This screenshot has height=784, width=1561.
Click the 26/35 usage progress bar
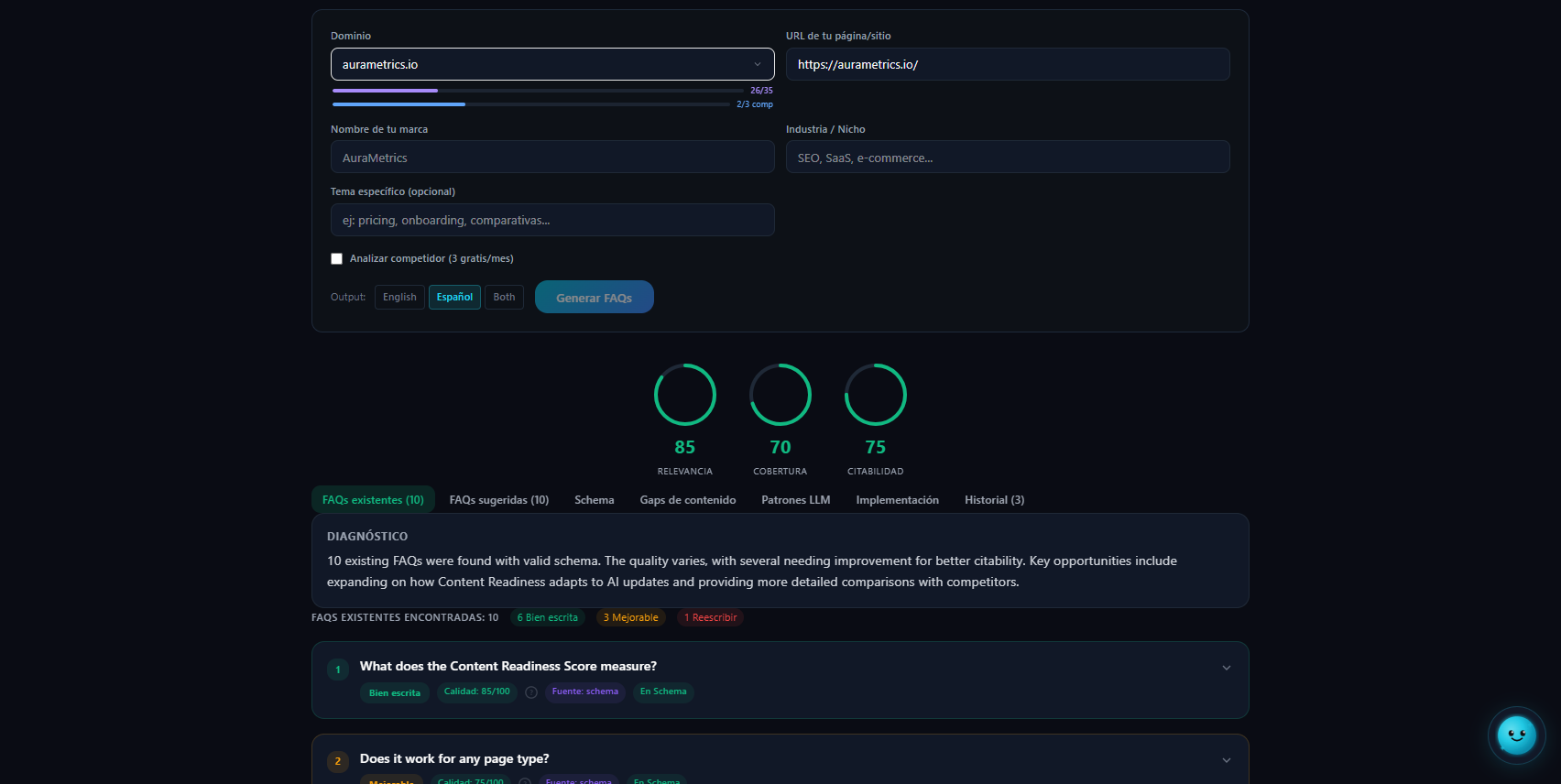[x=538, y=91]
